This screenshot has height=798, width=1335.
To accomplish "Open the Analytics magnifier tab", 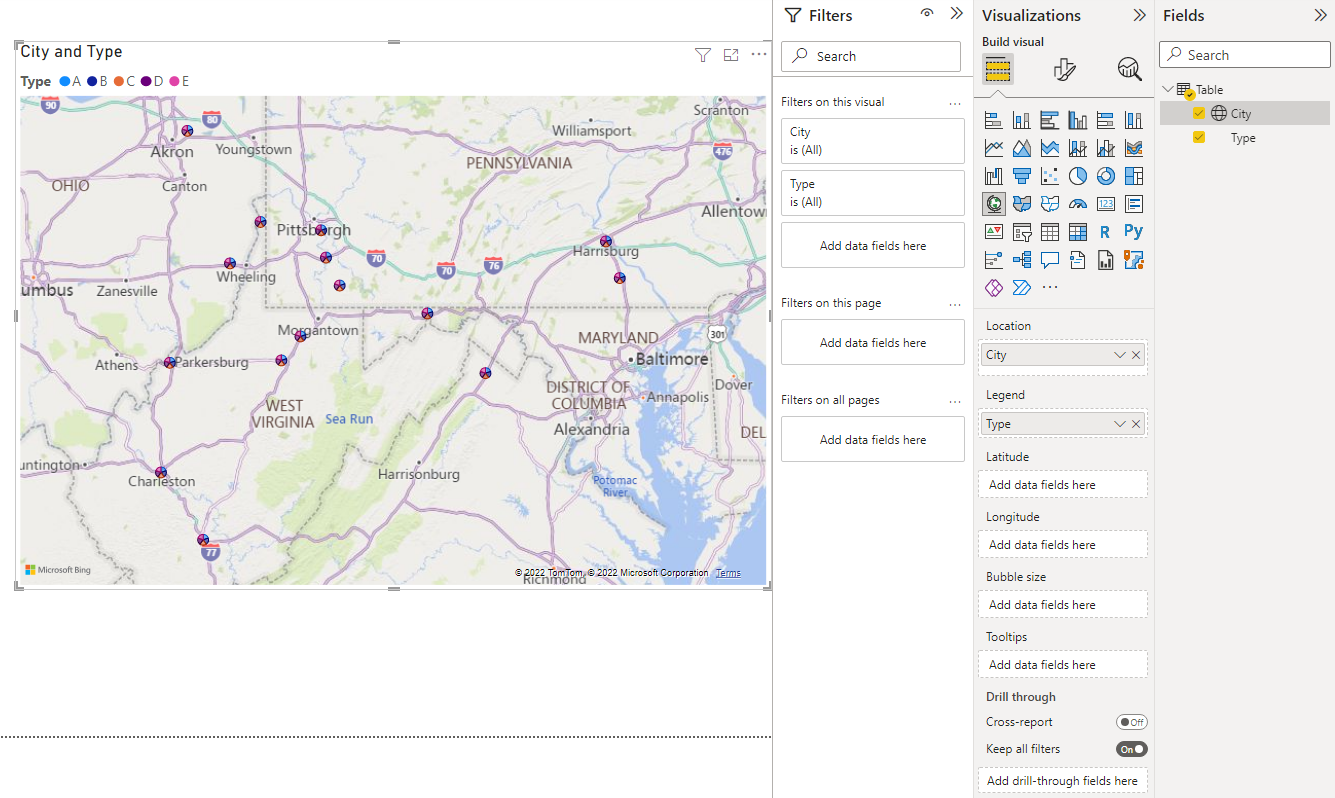I will tap(1129, 69).
